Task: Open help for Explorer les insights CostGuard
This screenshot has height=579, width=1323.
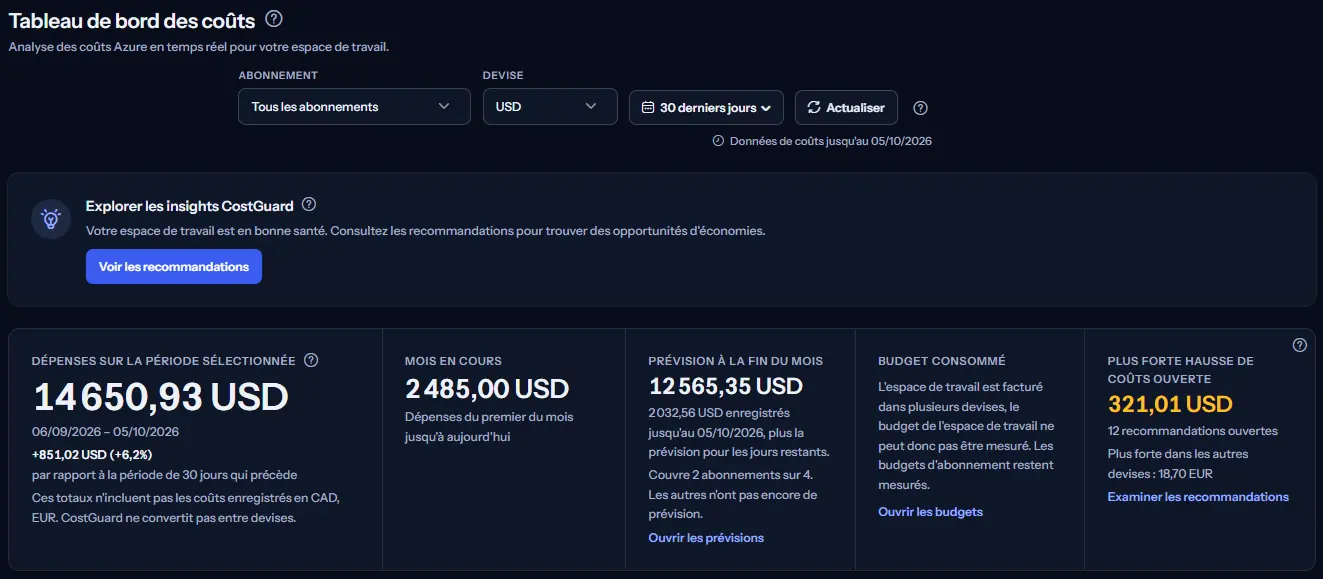Action: (309, 205)
